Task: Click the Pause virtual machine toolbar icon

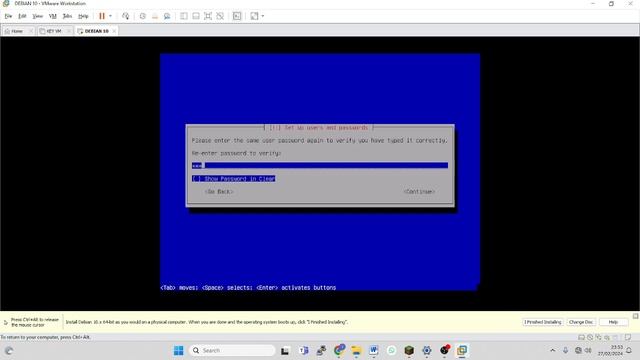Action: 102,16
